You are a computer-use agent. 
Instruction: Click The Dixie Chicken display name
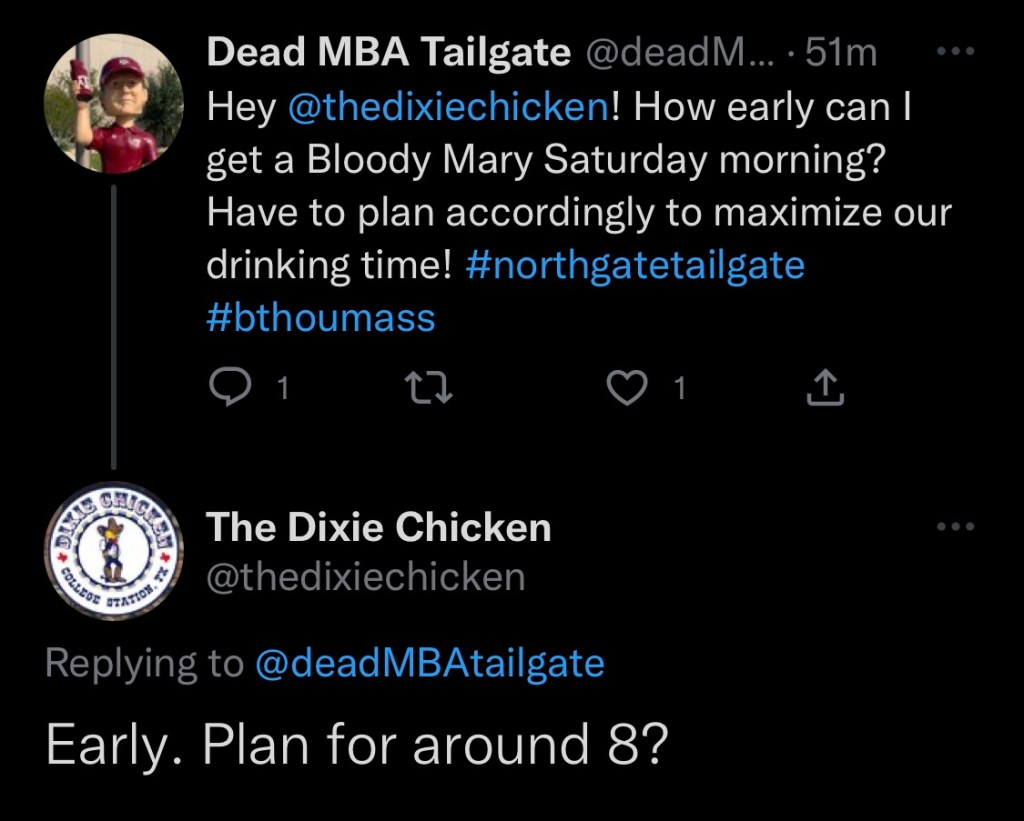pyautogui.click(x=378, y=527)
